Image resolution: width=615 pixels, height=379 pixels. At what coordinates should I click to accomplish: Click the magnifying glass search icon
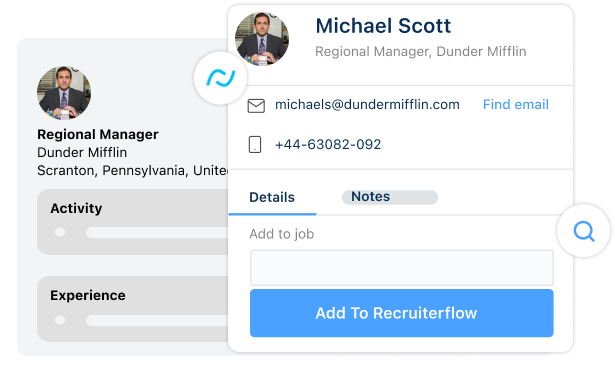[x=584, y=231]
